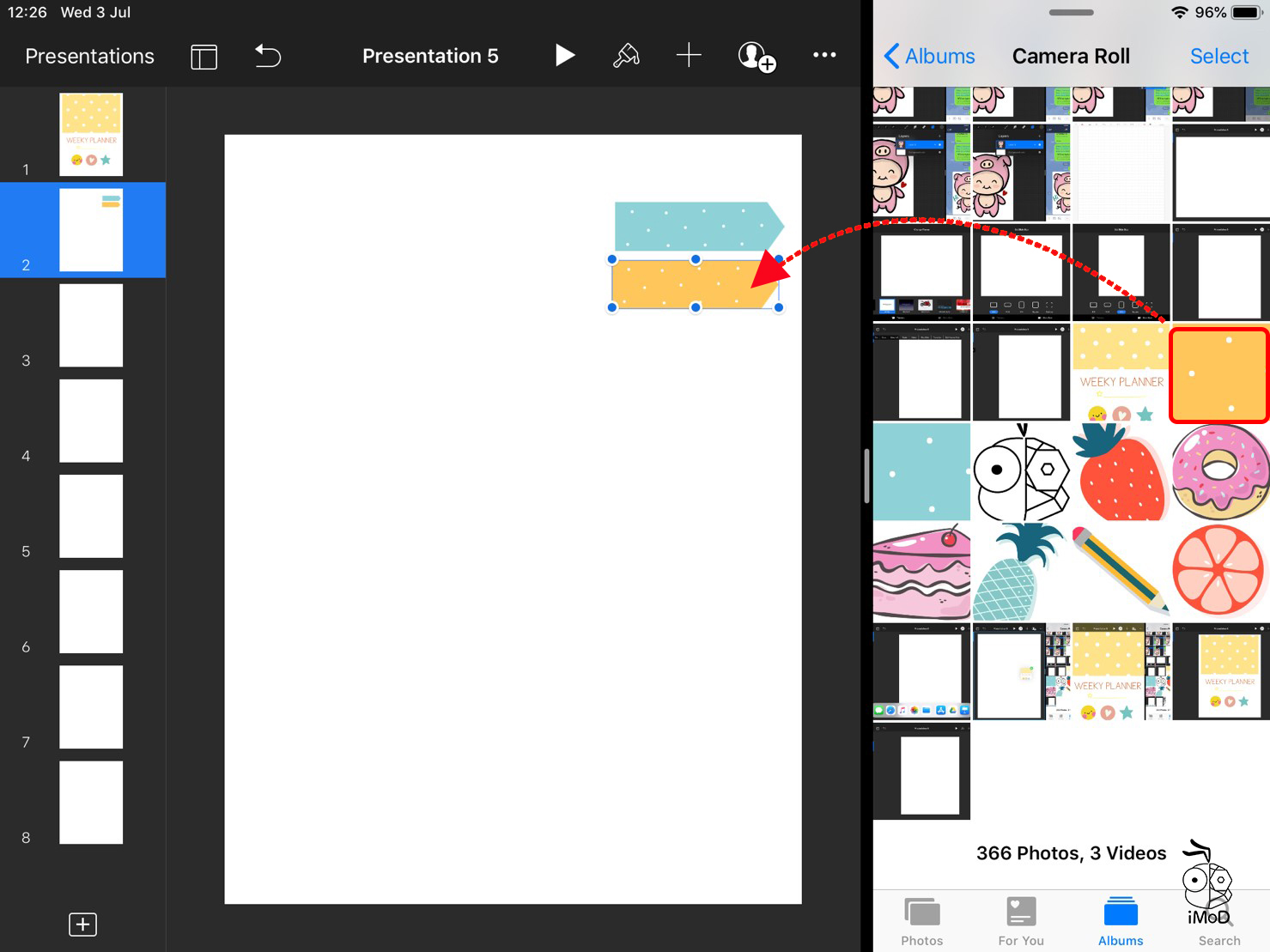
Task: Undo the last action in Keynote
Action: 268,57
